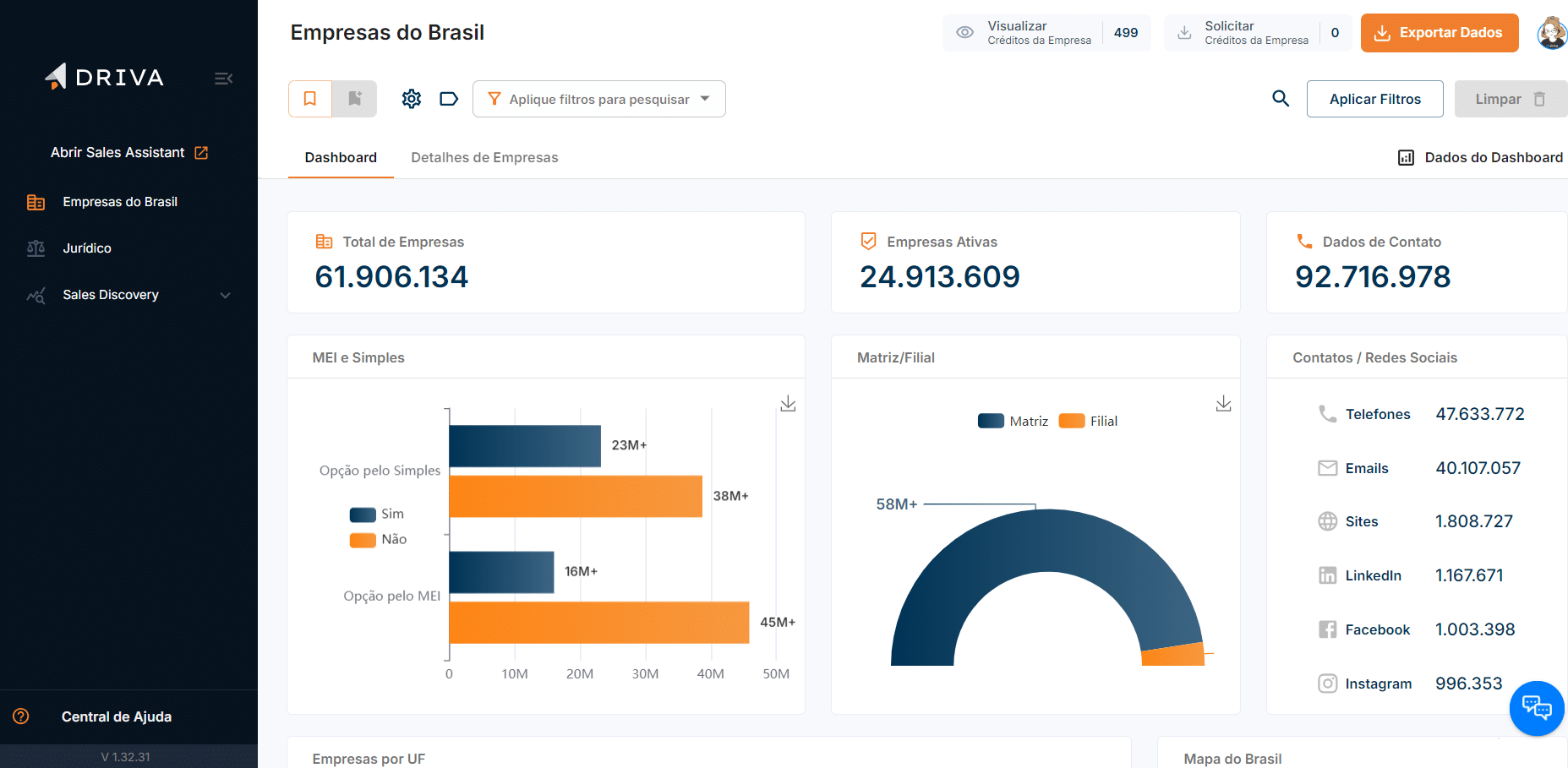Collapse the sidebar menu icon

(223, 79)
